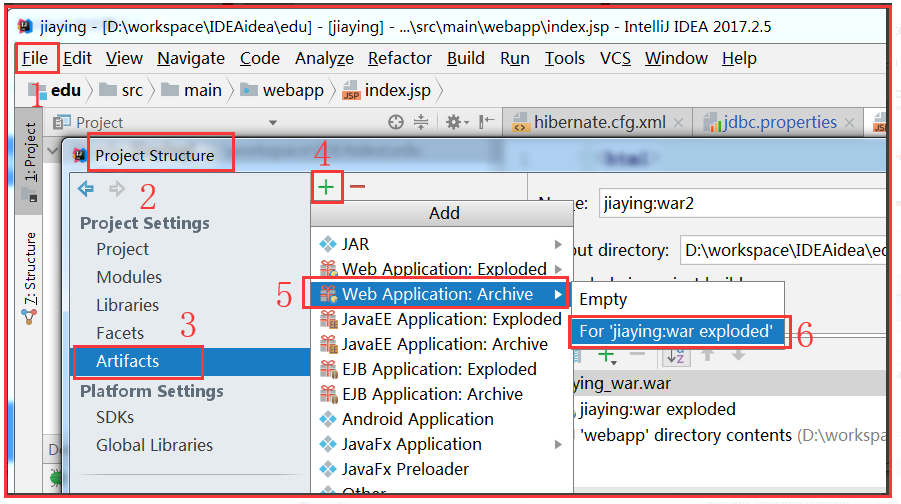Open the Navigate menu
This screenshot has height=504, width=901.
pos(191,58)
